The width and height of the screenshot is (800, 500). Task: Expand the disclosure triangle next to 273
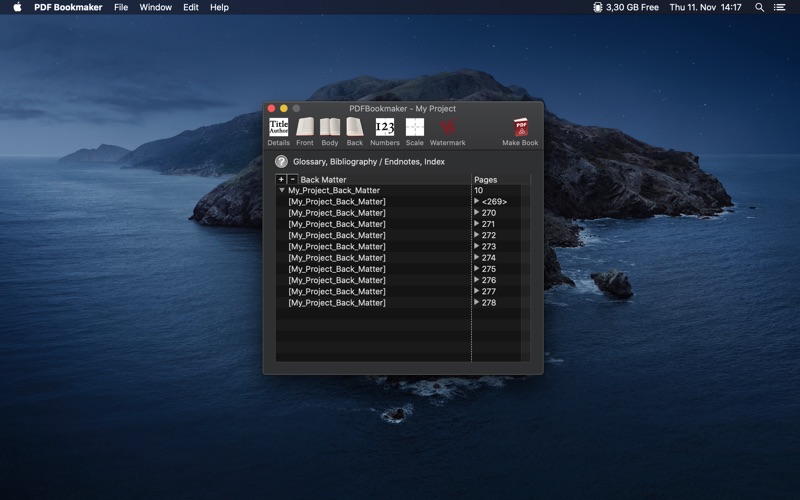[477, 246]
